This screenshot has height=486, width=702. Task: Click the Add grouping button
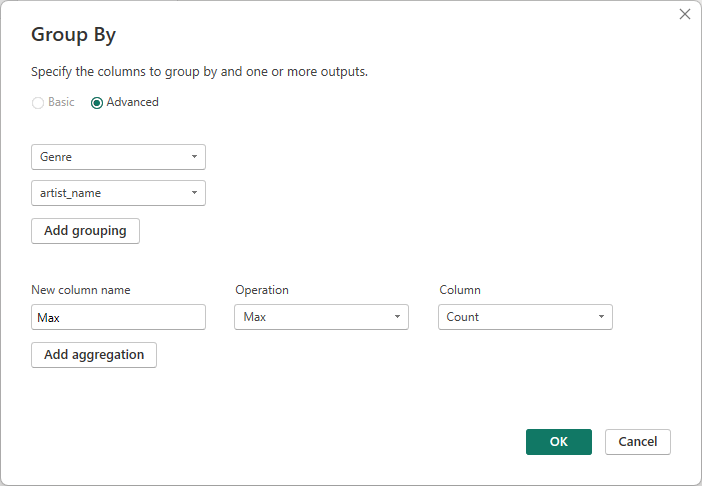coord(86,231)
